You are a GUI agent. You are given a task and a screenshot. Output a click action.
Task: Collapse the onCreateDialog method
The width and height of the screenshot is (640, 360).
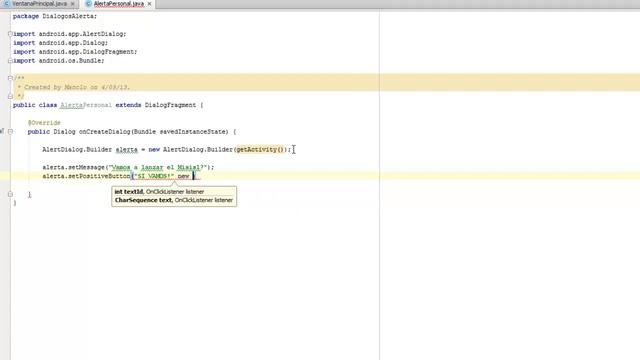tap(10, 132)
